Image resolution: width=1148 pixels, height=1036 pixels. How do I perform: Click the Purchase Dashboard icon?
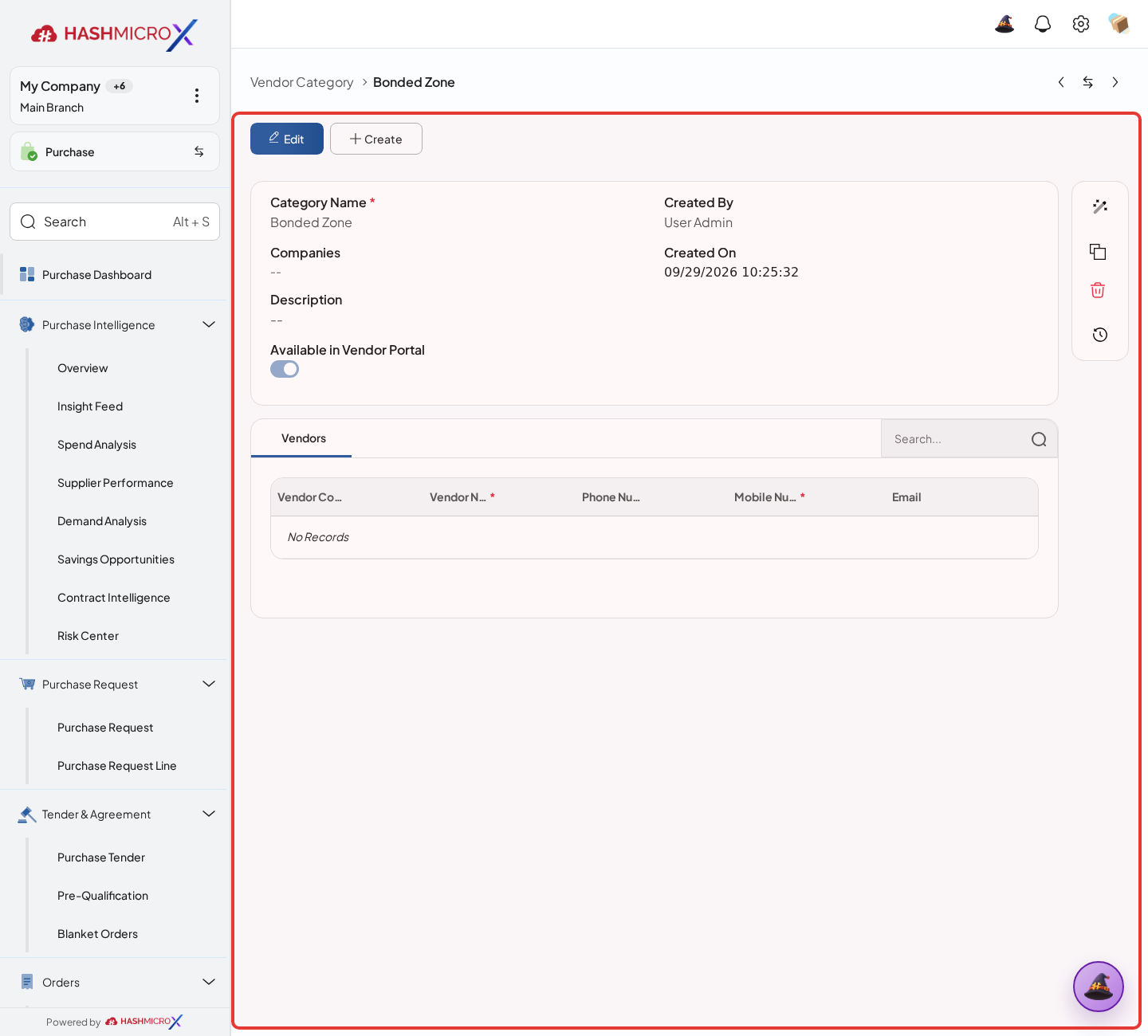[x=27, y=275]
